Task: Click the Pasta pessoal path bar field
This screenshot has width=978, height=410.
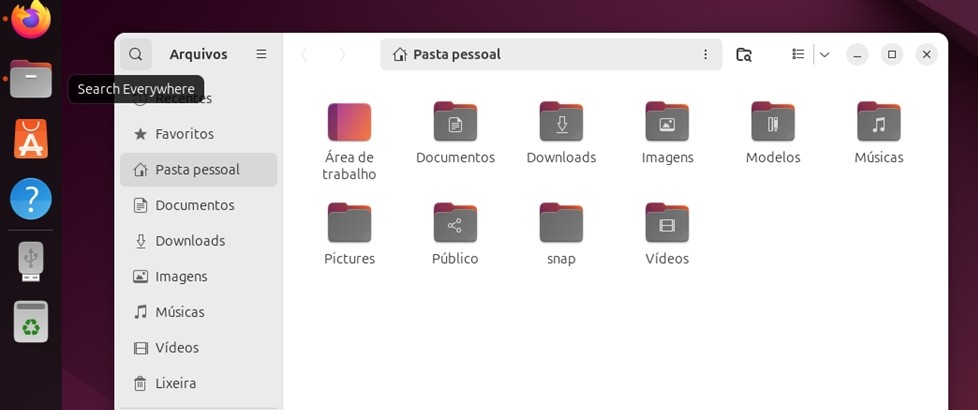Action: click(540, 54)
